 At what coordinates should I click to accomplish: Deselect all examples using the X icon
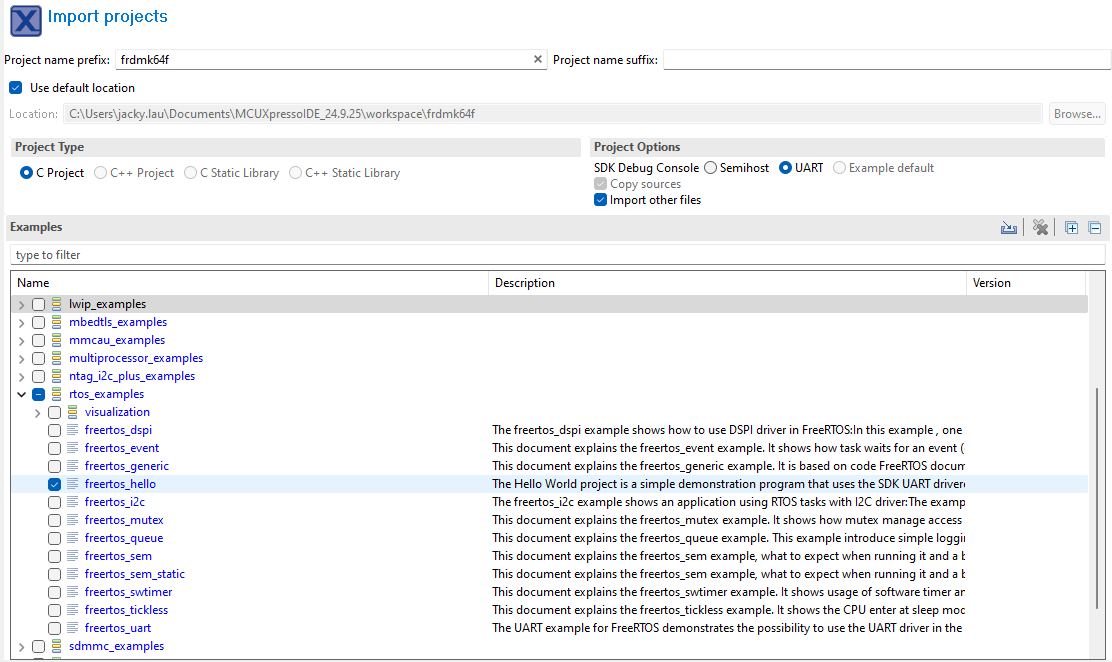pyautogui.click(x=1040, y=227)
